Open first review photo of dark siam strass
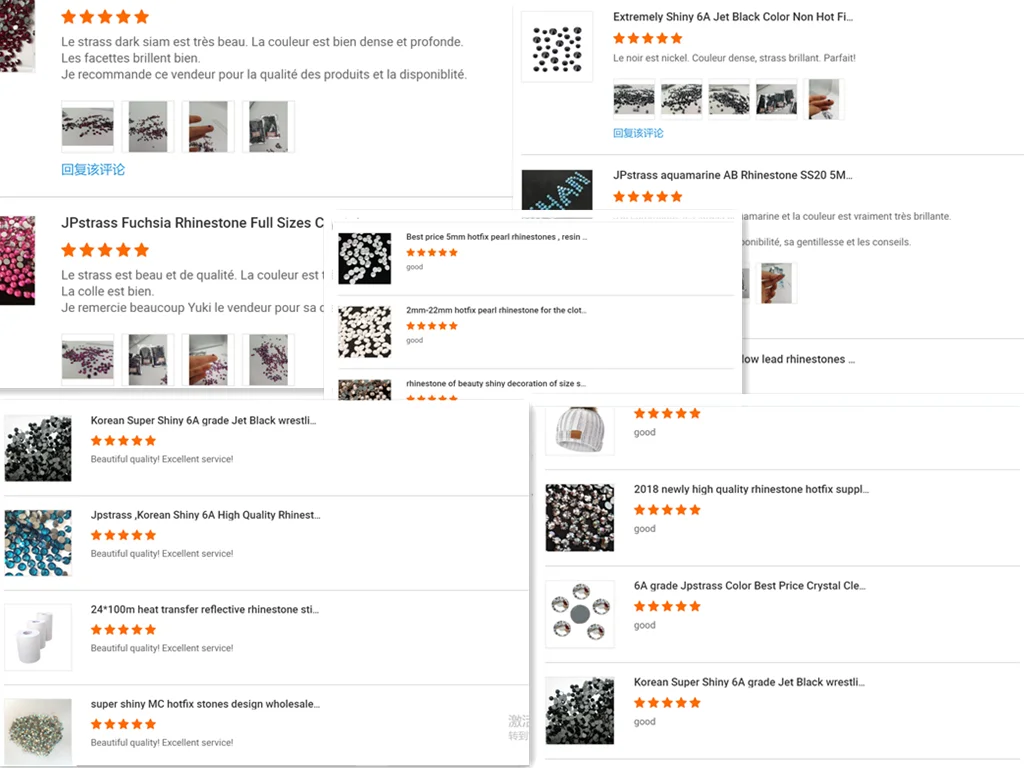This screenshot has width=1024, height=768. pyautogui.click(x=88, y=127)
